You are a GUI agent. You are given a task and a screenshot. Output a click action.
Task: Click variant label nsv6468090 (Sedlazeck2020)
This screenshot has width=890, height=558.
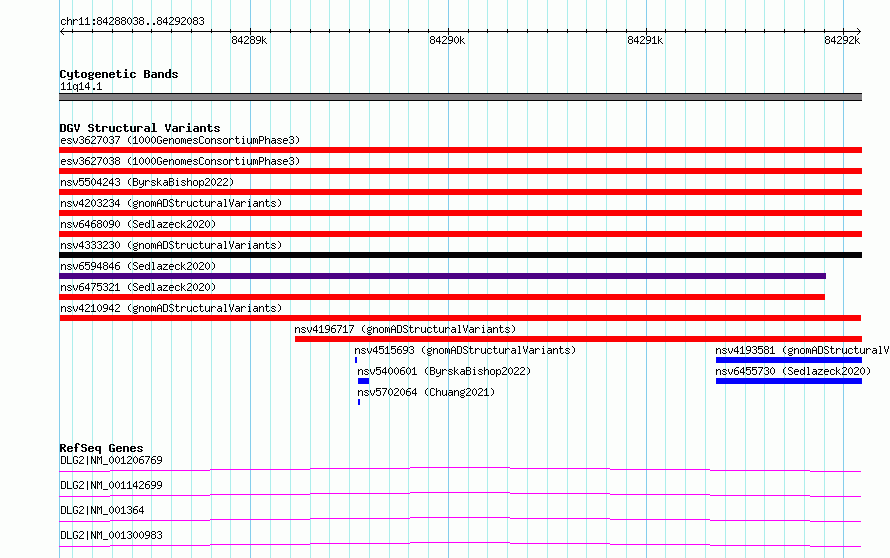pos(138,224)
